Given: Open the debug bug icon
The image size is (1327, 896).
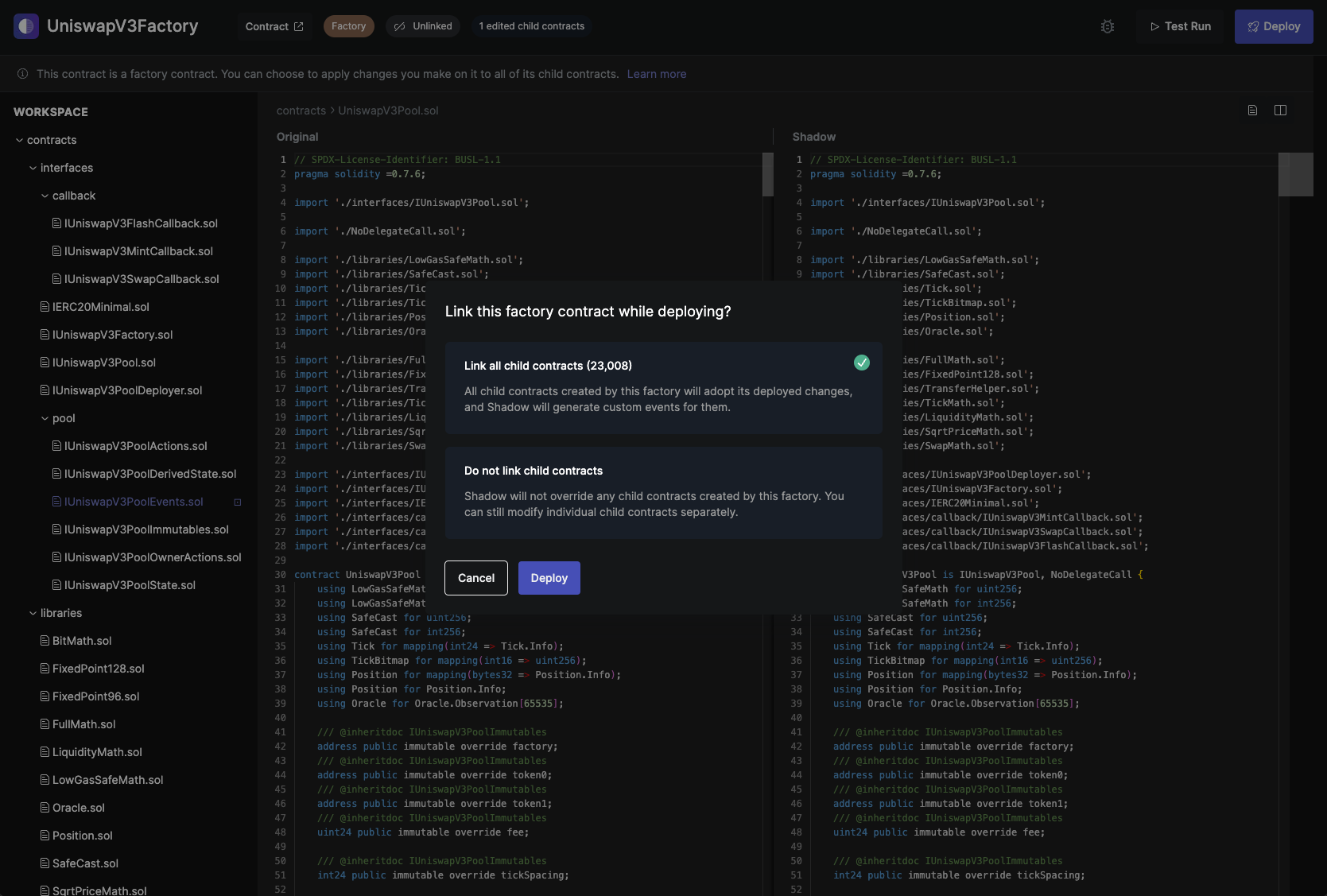Looking at the screenshot, I should coord(1107,26).
